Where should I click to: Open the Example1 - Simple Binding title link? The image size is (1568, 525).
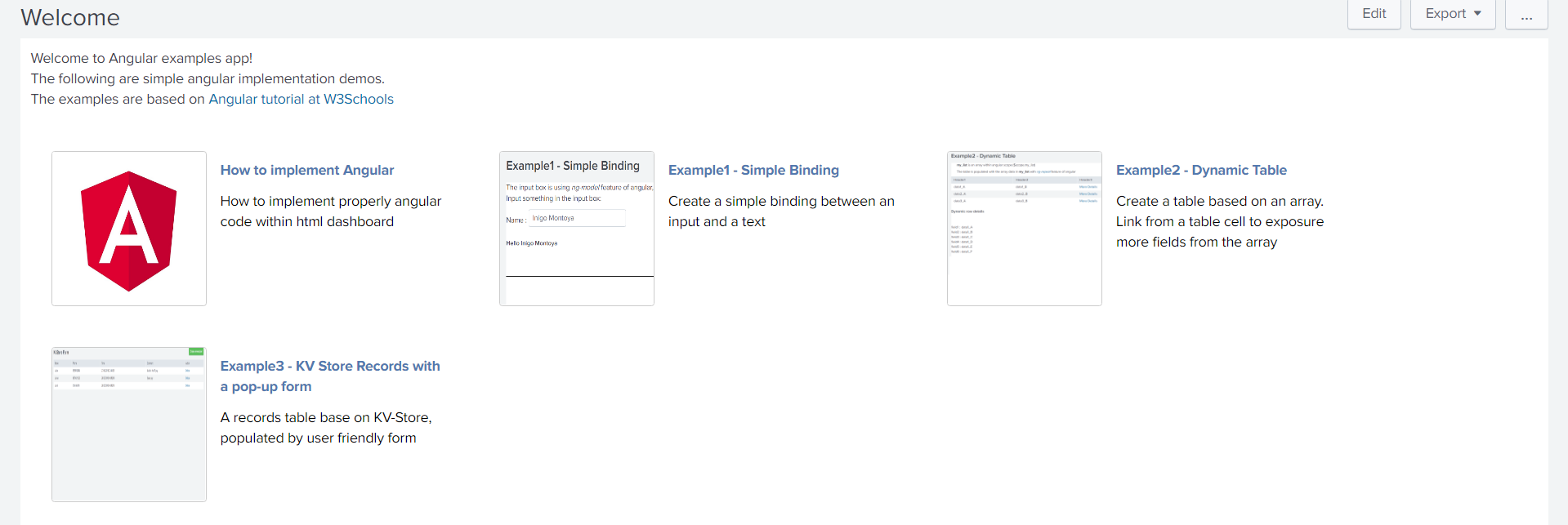(x=753, y=170)
